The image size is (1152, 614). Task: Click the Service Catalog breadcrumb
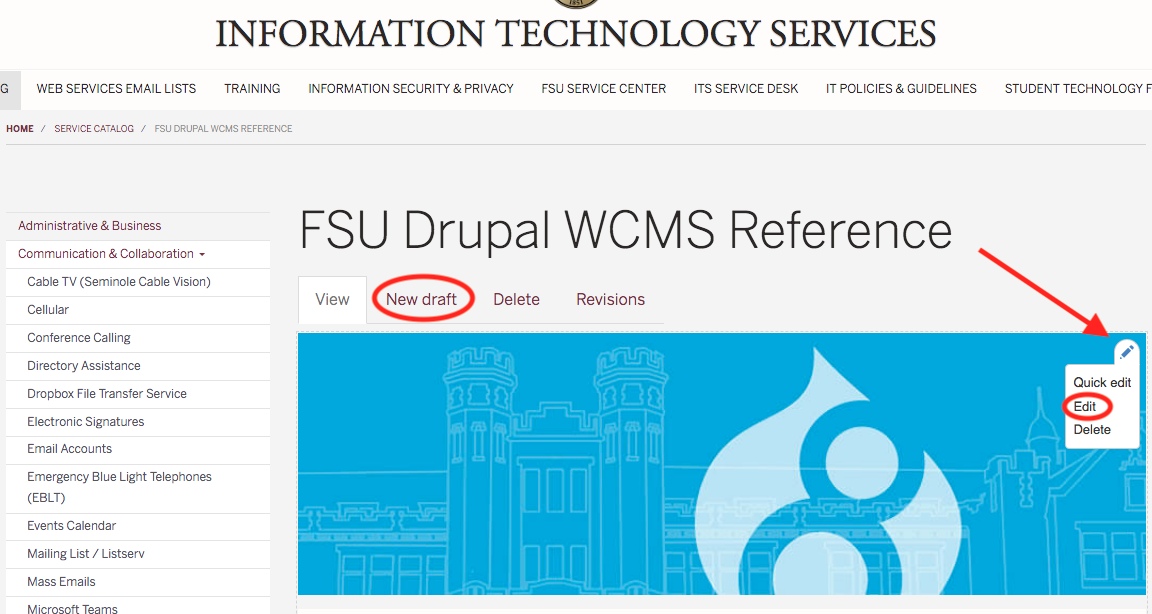pyautogui.click(x=94, y=129)
